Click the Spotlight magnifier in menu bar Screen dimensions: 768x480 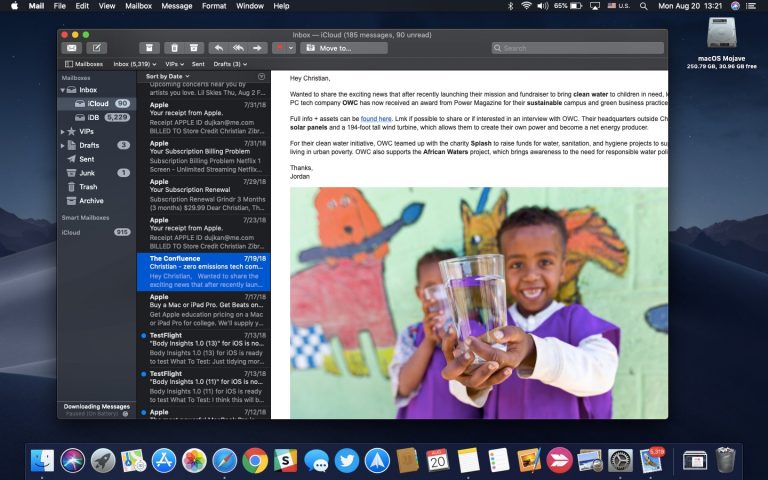[644, 6]
